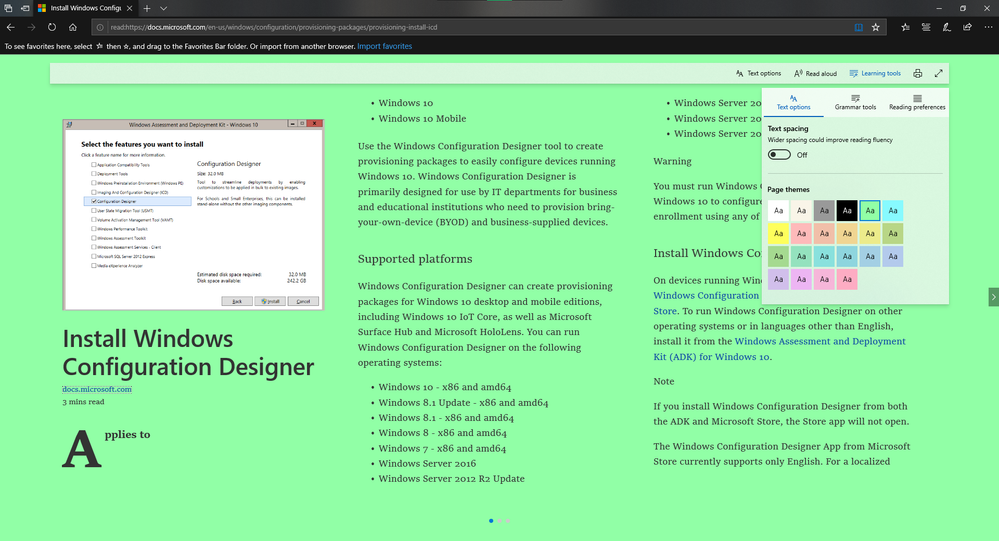Open tabs you've set aside
The height and width of the screenshot is (541, 999).
coord(8,8)
